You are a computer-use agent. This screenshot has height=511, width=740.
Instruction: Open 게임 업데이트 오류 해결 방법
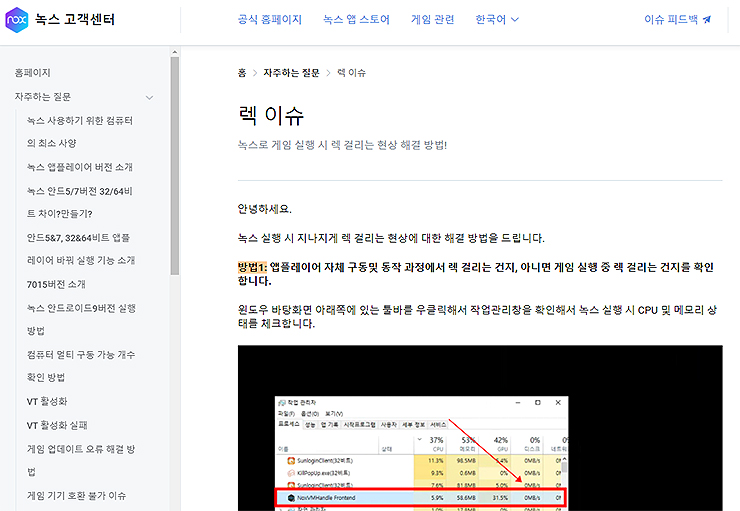[x=81, y=460]
